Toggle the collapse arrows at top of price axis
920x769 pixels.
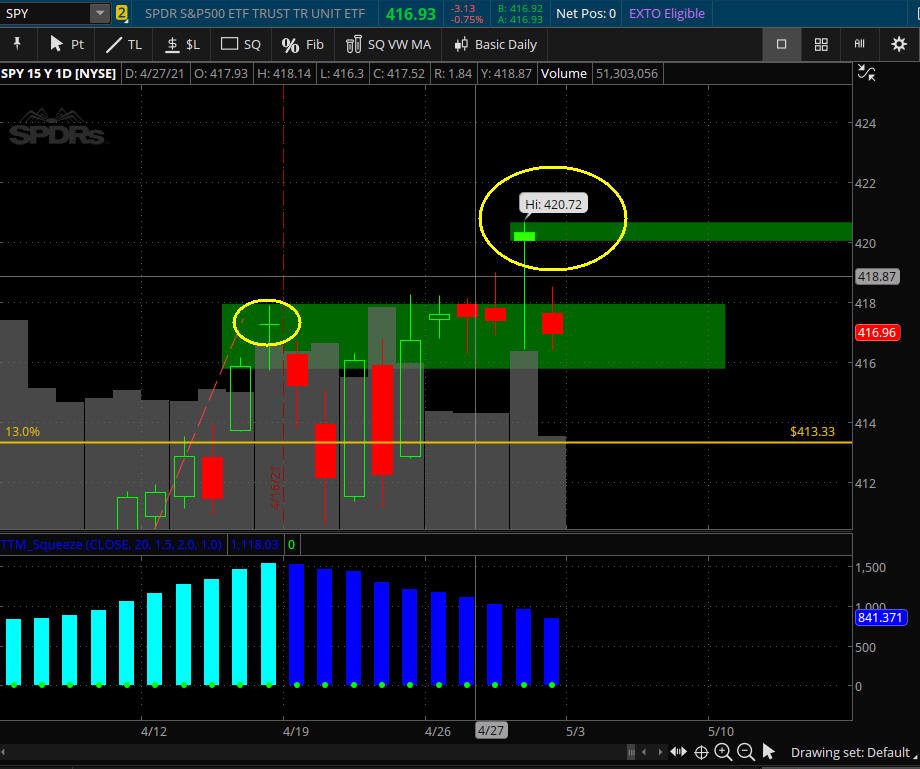coord(866,73)
